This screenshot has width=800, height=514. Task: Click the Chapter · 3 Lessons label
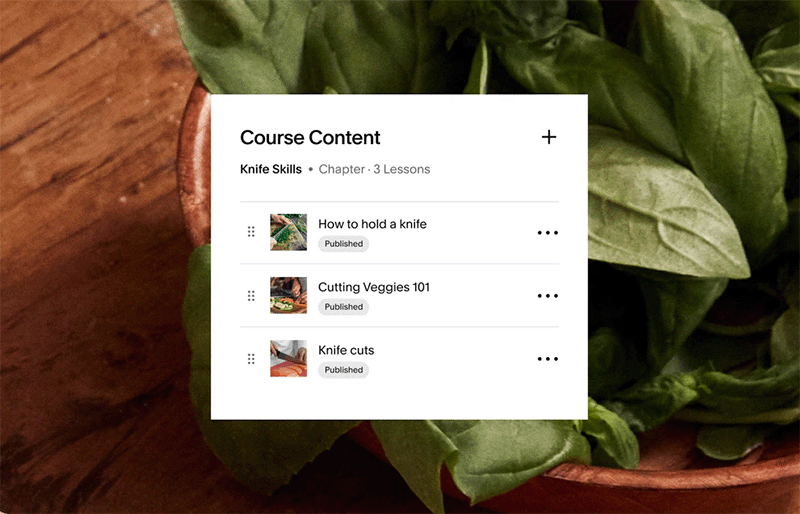(374, 169)
